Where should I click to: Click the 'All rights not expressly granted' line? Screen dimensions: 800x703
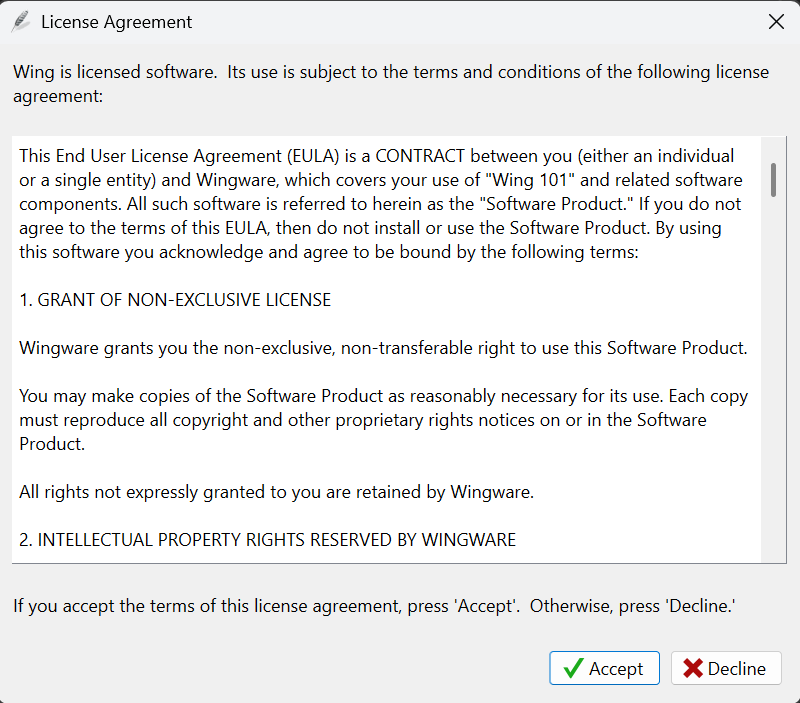(x=277, y=492)
